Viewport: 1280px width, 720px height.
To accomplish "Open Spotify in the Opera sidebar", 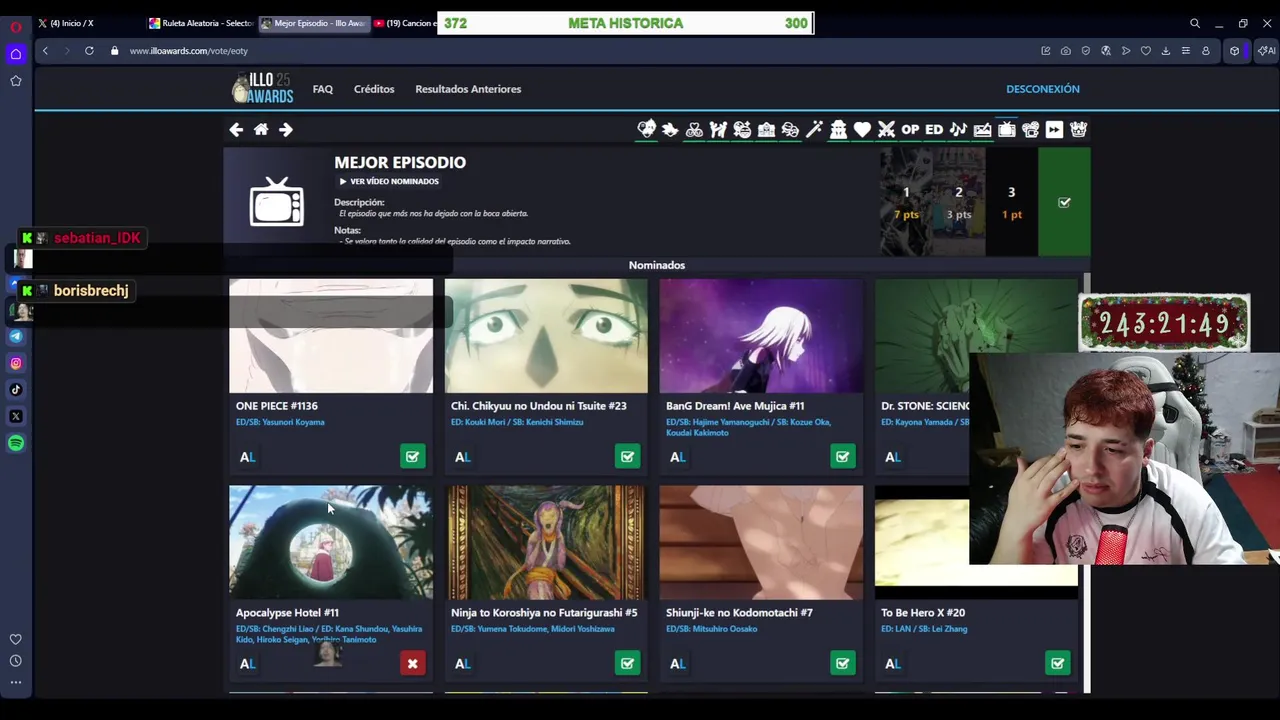I will pyautogui.click(x=16, y=443).
